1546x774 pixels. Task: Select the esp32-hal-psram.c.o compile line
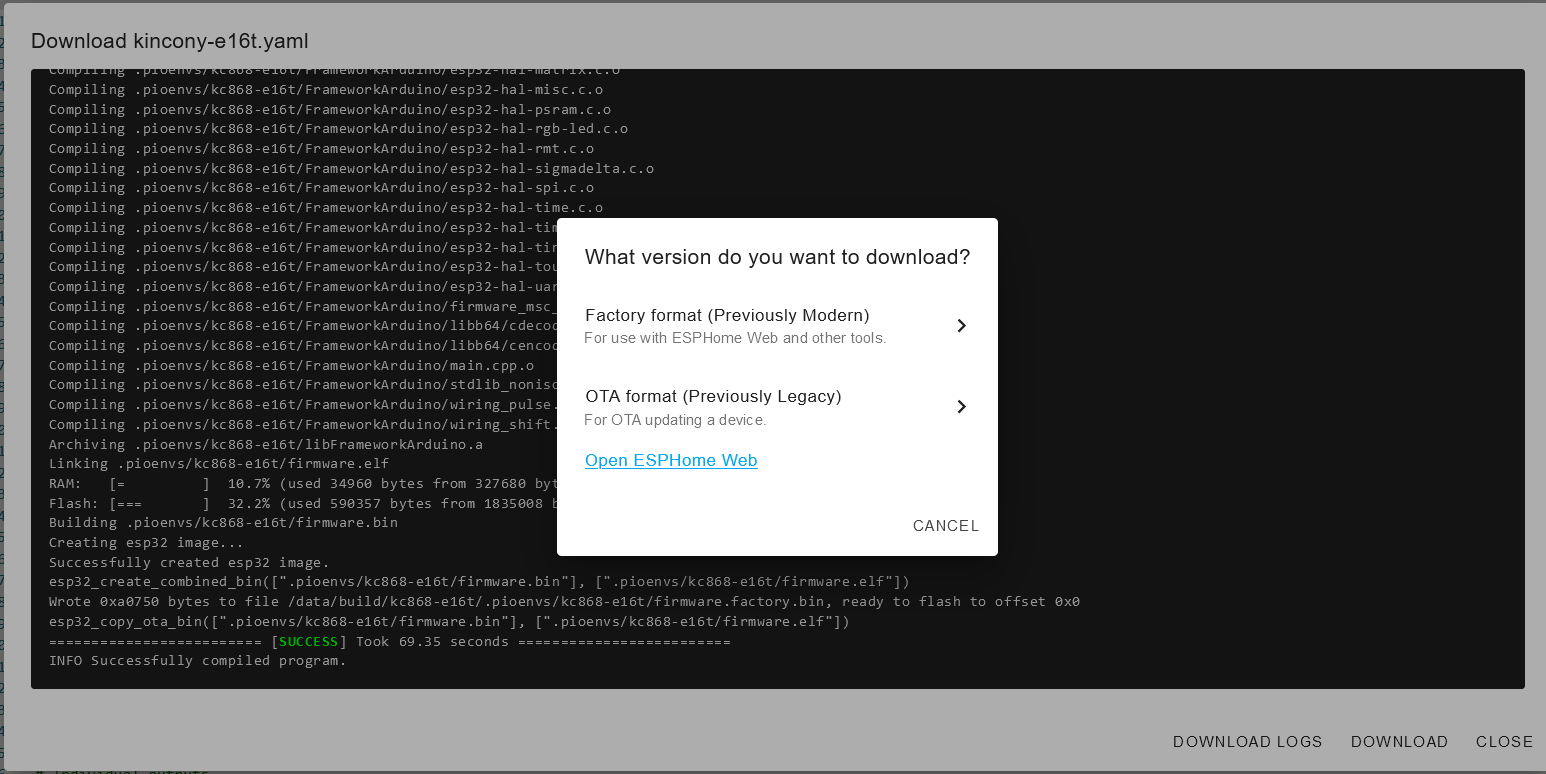[x=330, y=109]
